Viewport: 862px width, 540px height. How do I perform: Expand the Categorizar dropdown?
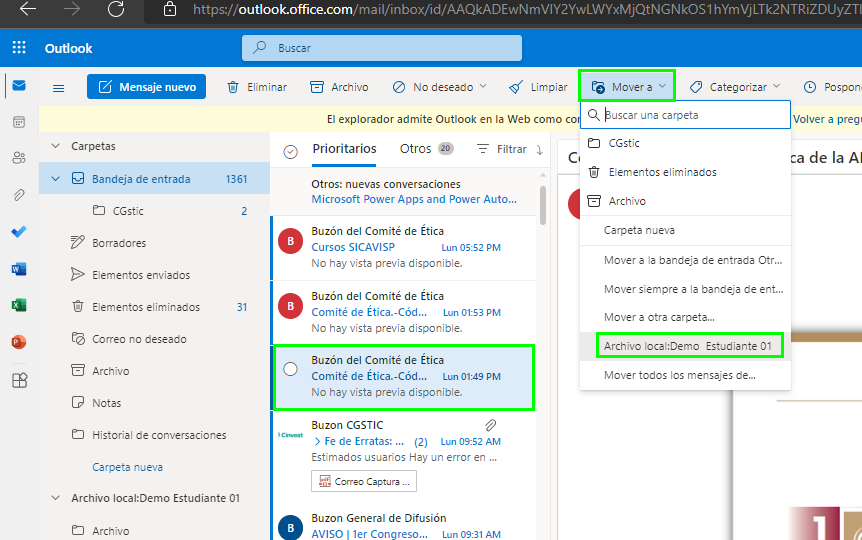pyautogui.click(x=776, y=87)
